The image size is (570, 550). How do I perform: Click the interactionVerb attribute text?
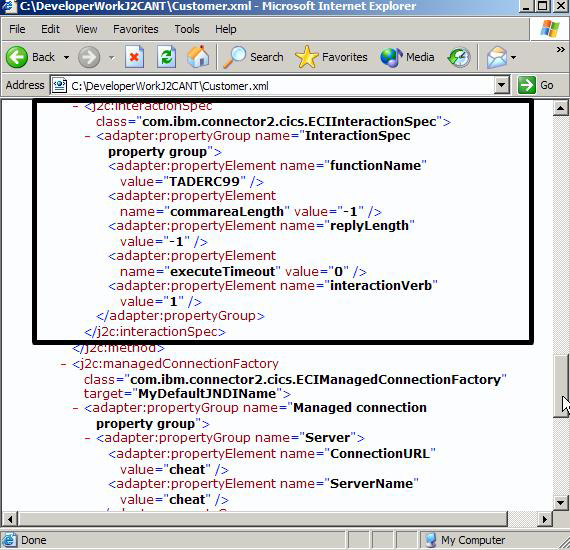pyautogui.click(x=381, y=286)
